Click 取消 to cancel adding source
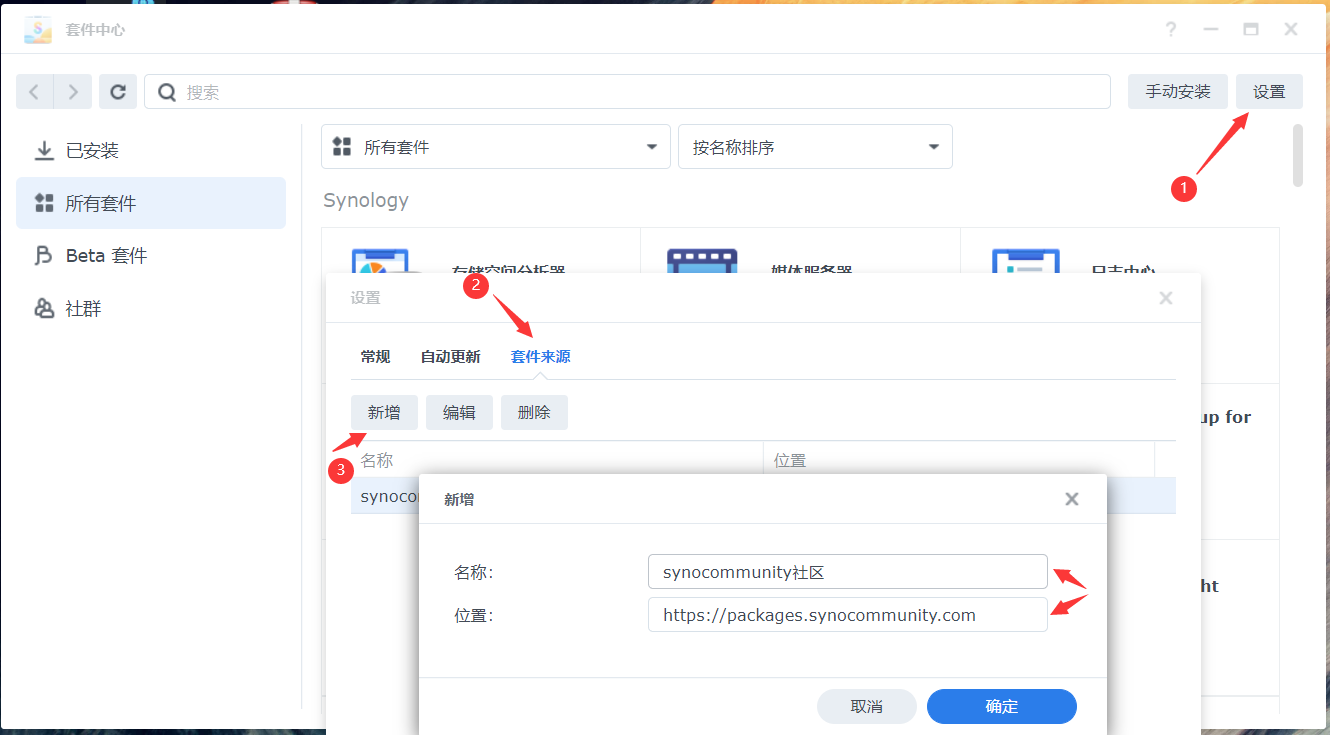The width and height of the screenshot is (1330, 735). (x=866, y=706)
